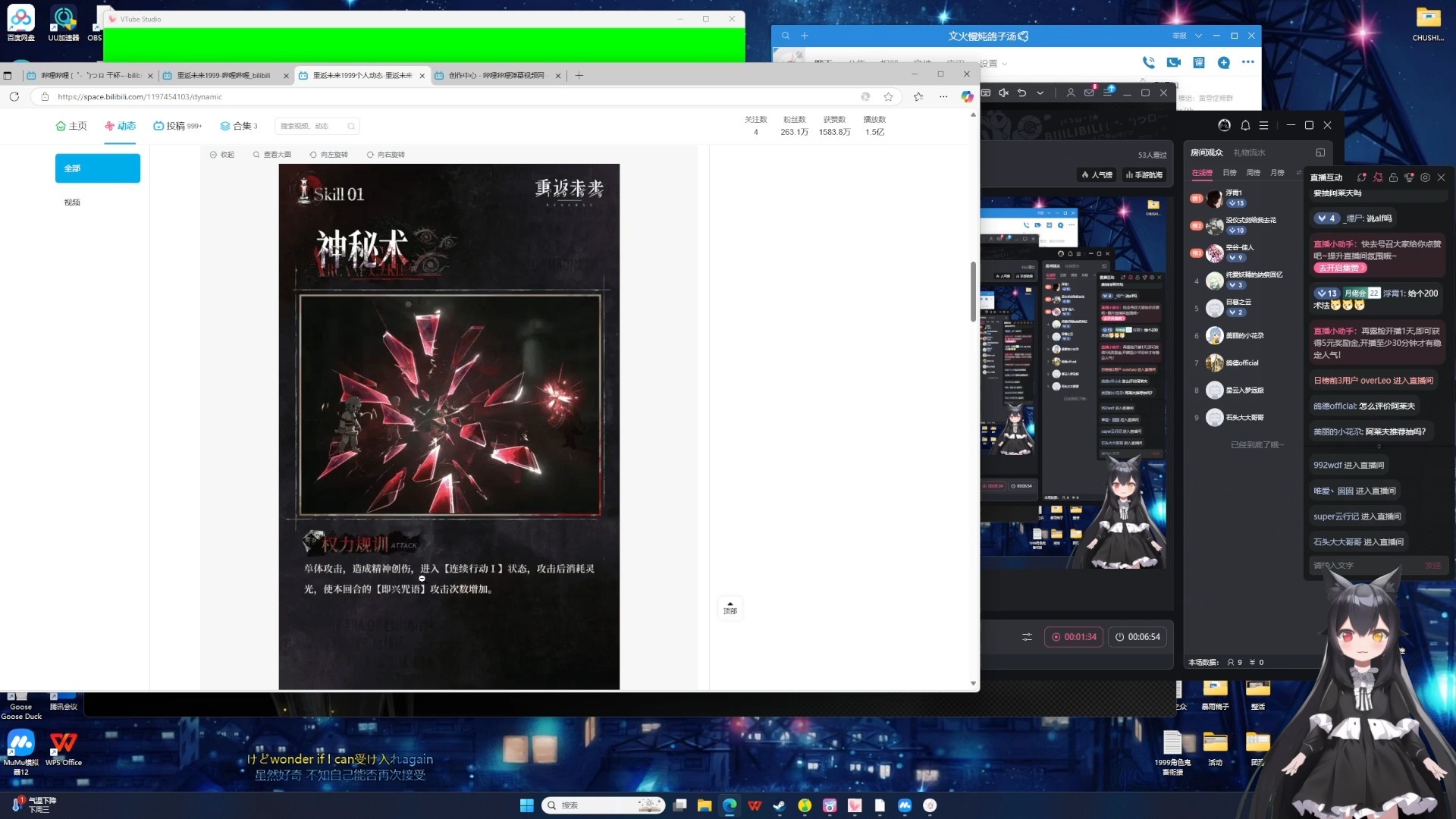Toggle the fan-only icon in interaction panel
Image resolution: width=1456 pixels, height=819 pixels.
click(x=1378, y=177)
